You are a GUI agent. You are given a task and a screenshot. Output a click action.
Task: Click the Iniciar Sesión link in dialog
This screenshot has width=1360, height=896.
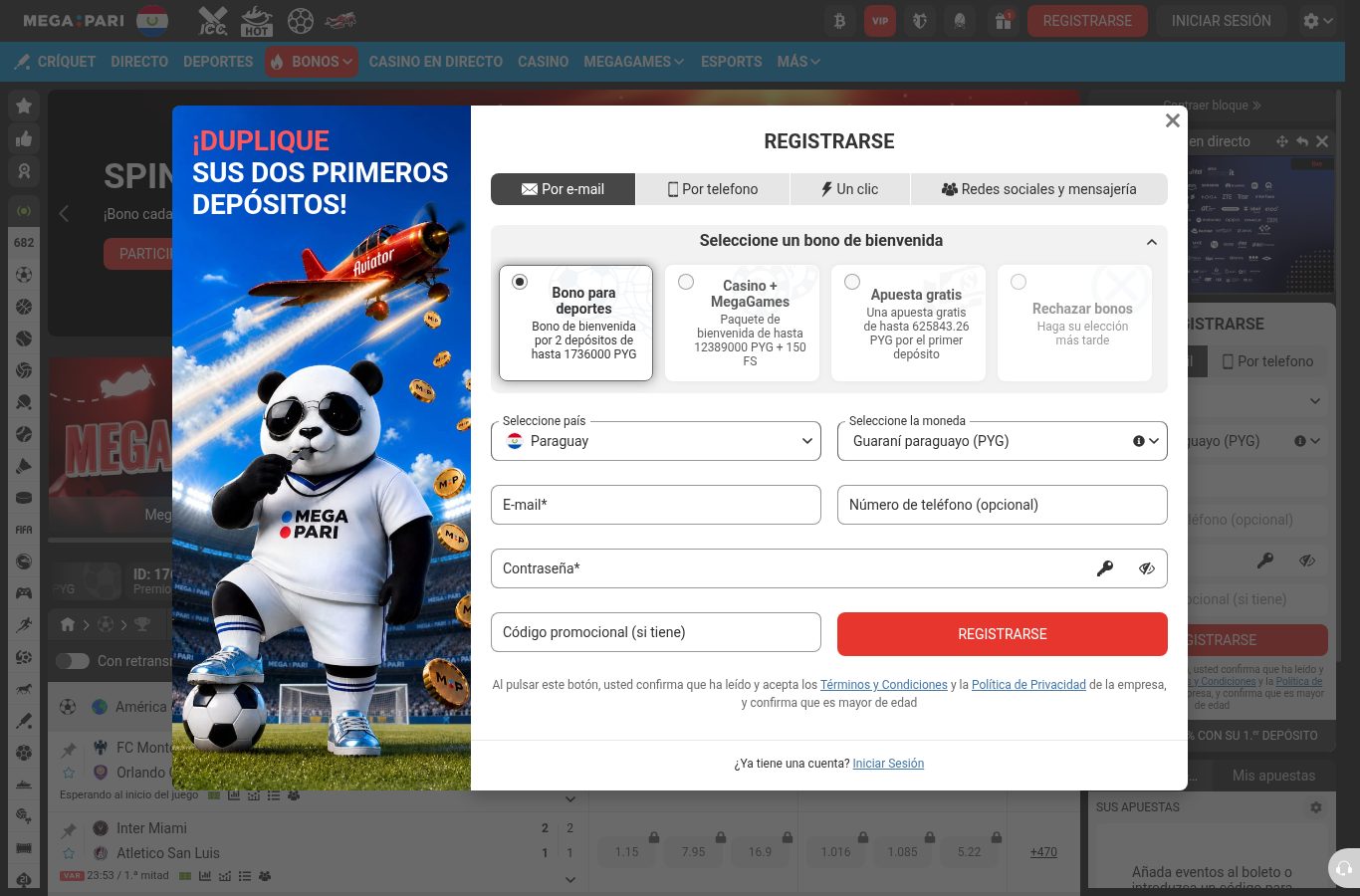pyautogui.click(x=888, y=764)
